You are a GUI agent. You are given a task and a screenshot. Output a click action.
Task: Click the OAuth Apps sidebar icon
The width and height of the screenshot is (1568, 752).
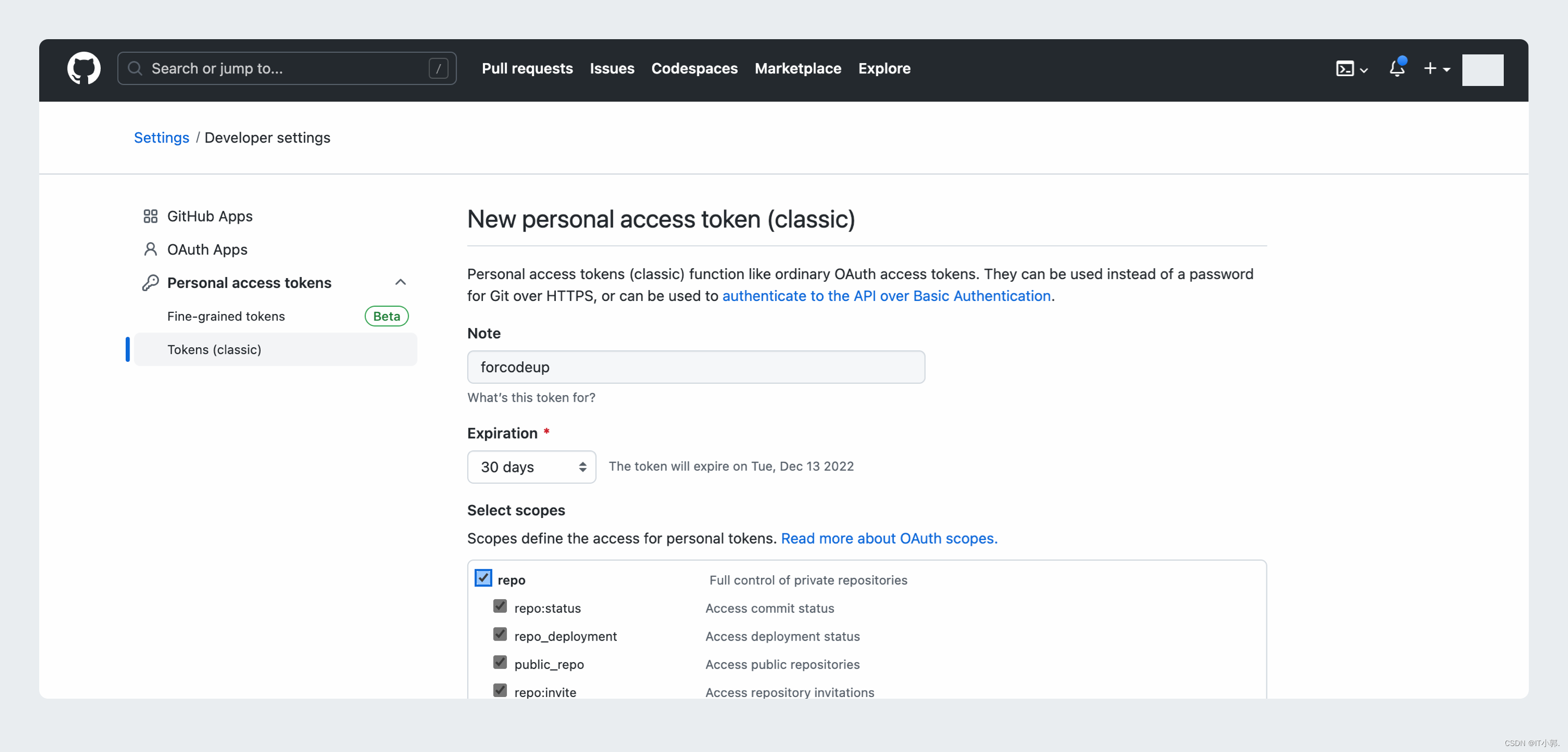coord(148,249)
